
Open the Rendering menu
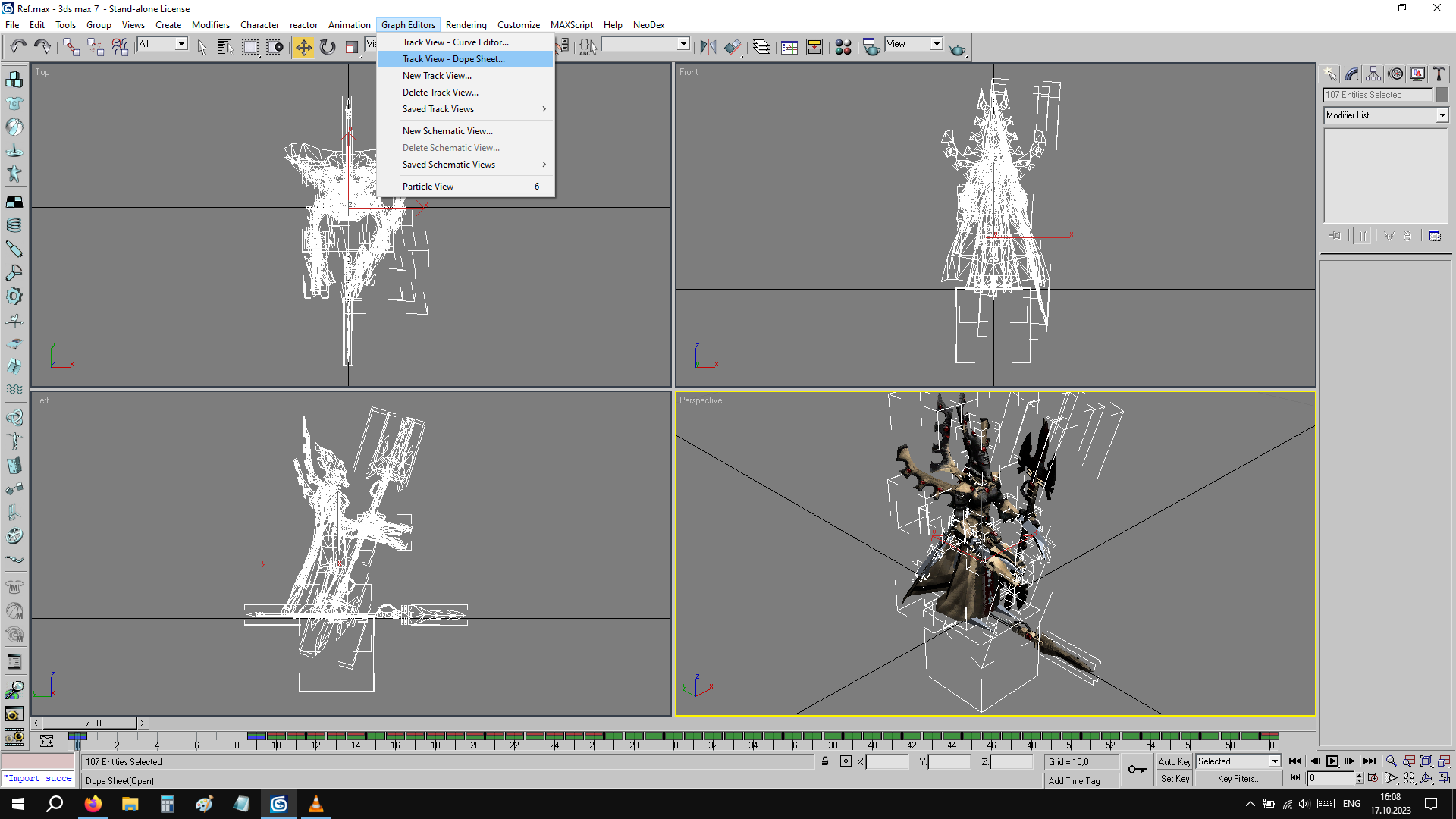(466, 25)
